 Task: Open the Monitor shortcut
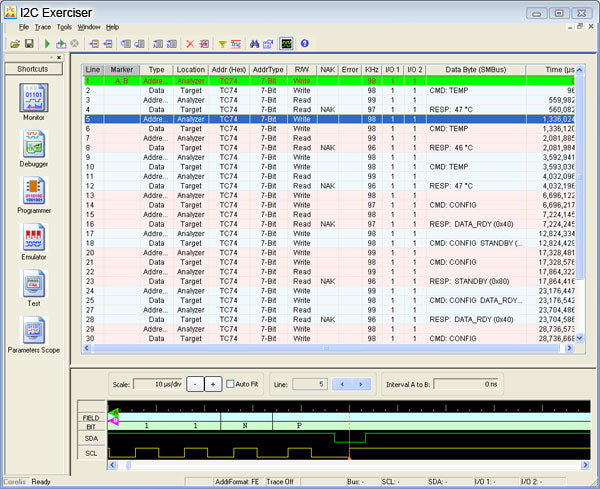coord(34,102)
